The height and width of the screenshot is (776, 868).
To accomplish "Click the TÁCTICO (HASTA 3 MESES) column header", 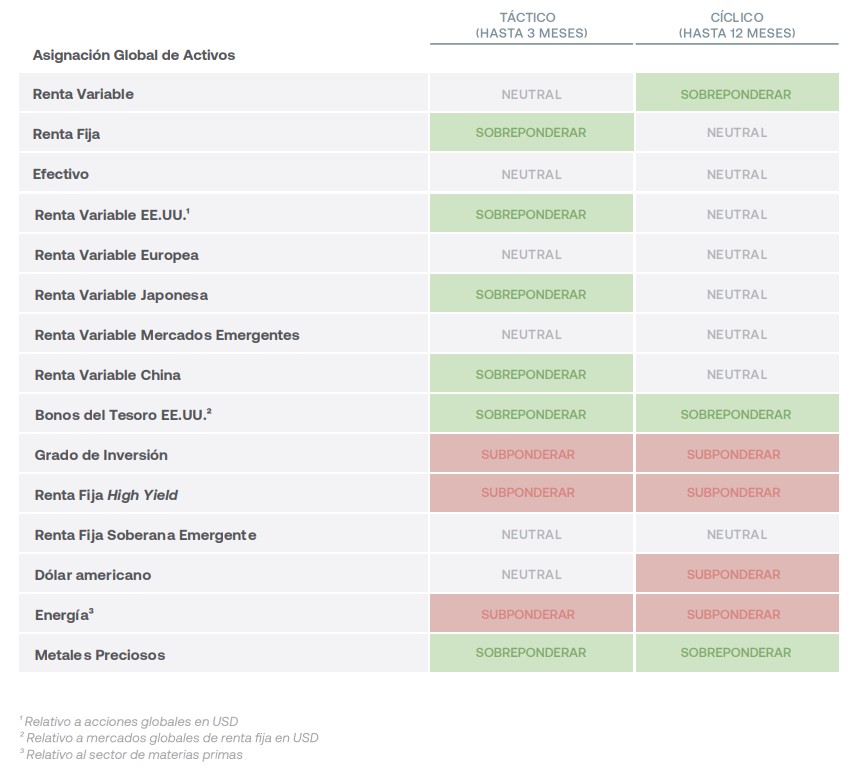I will tap(531, 25).
